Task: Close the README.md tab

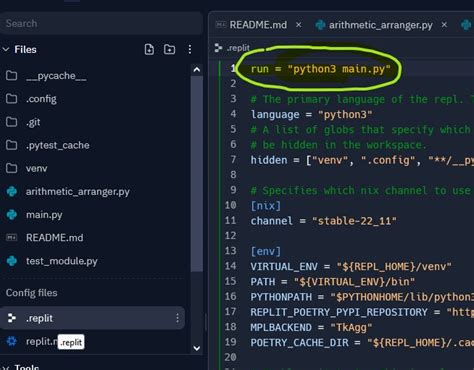Action: pos(299,25)
